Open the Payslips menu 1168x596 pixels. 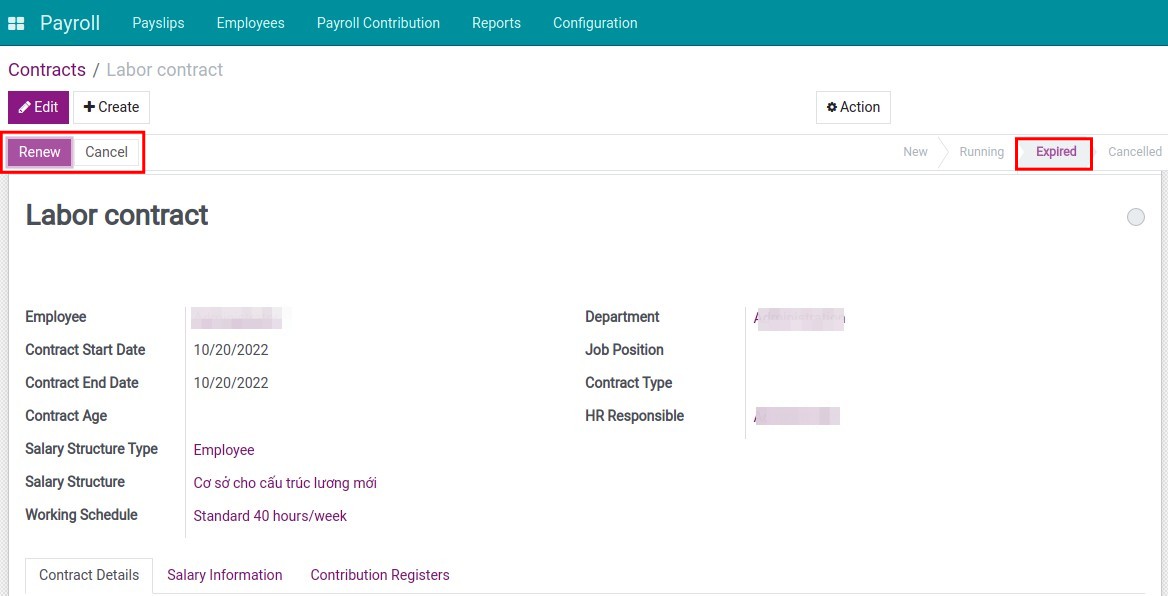(158, 22)
